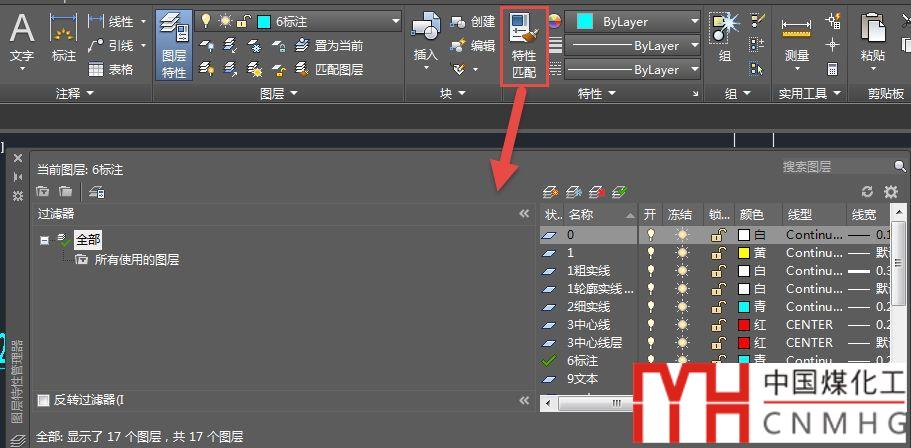Click the delete layer icon with red X

click(597, 192)
